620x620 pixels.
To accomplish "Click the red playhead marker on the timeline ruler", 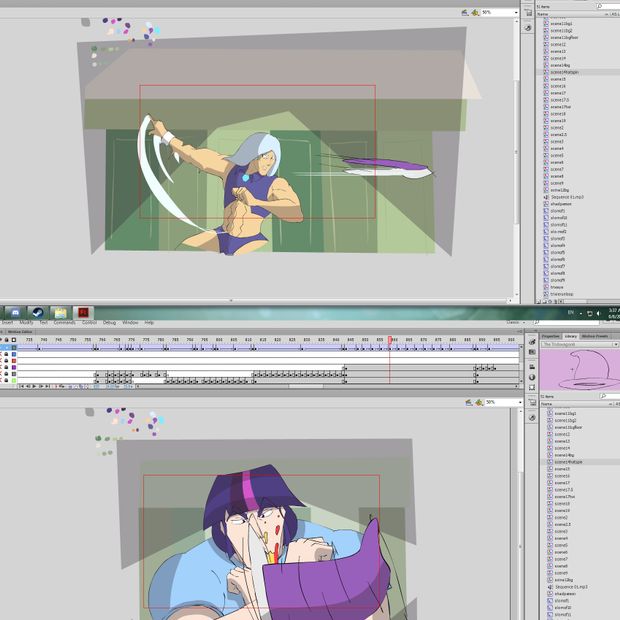I will 390,340.
